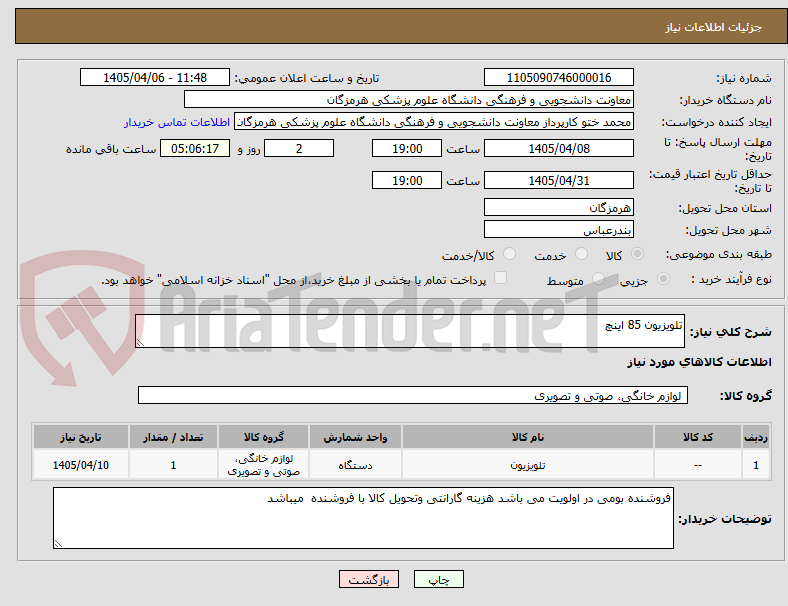Click the response deadline date 1405/04/08
This screenshot has height=606, width=788.
point(559,148)
